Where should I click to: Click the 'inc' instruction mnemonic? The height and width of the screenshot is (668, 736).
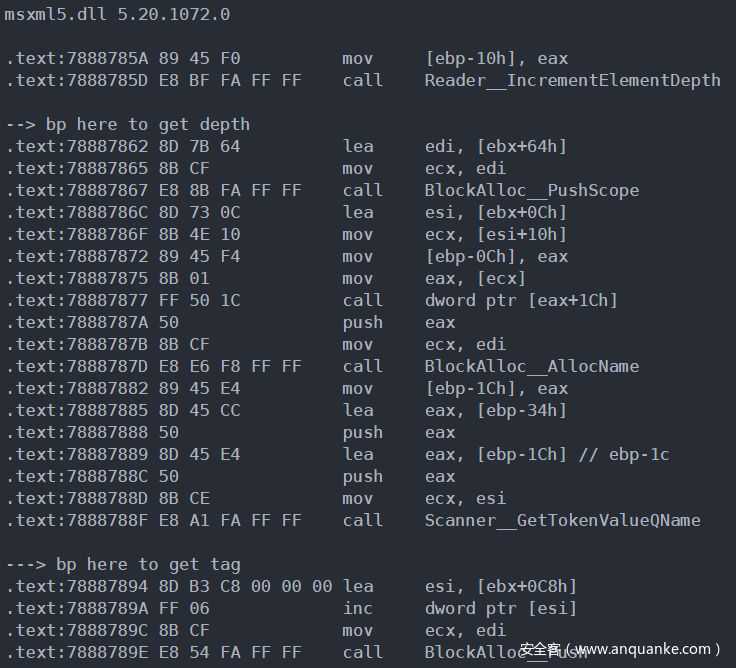[358, 608]
